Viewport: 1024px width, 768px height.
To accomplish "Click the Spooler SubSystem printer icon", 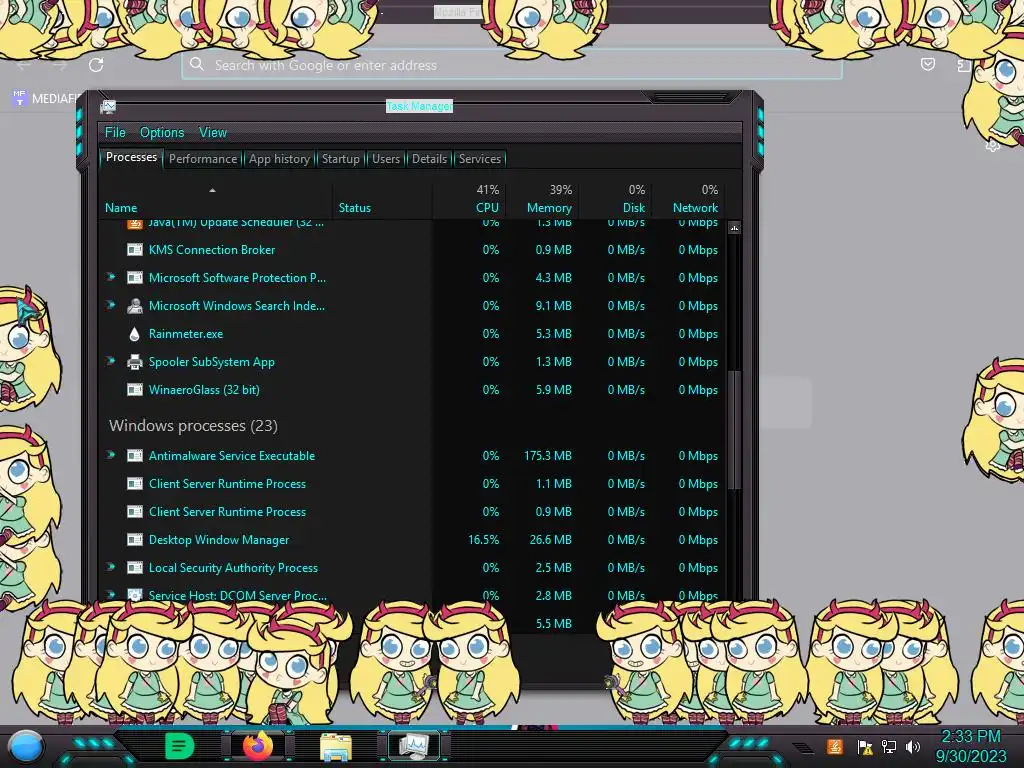I will click(x=135, y=362).
